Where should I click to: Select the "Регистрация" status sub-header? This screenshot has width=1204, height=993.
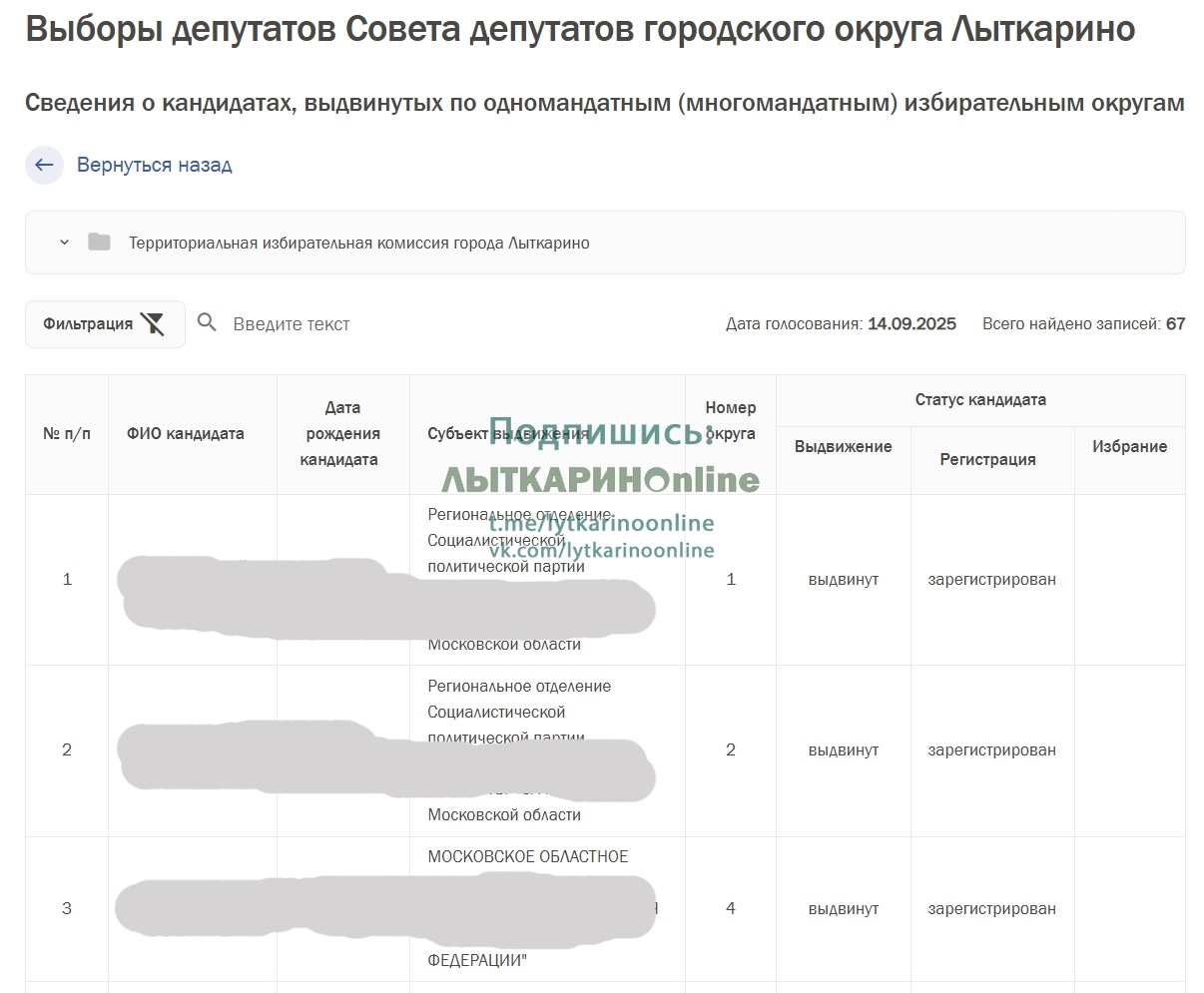pos(987,460)
